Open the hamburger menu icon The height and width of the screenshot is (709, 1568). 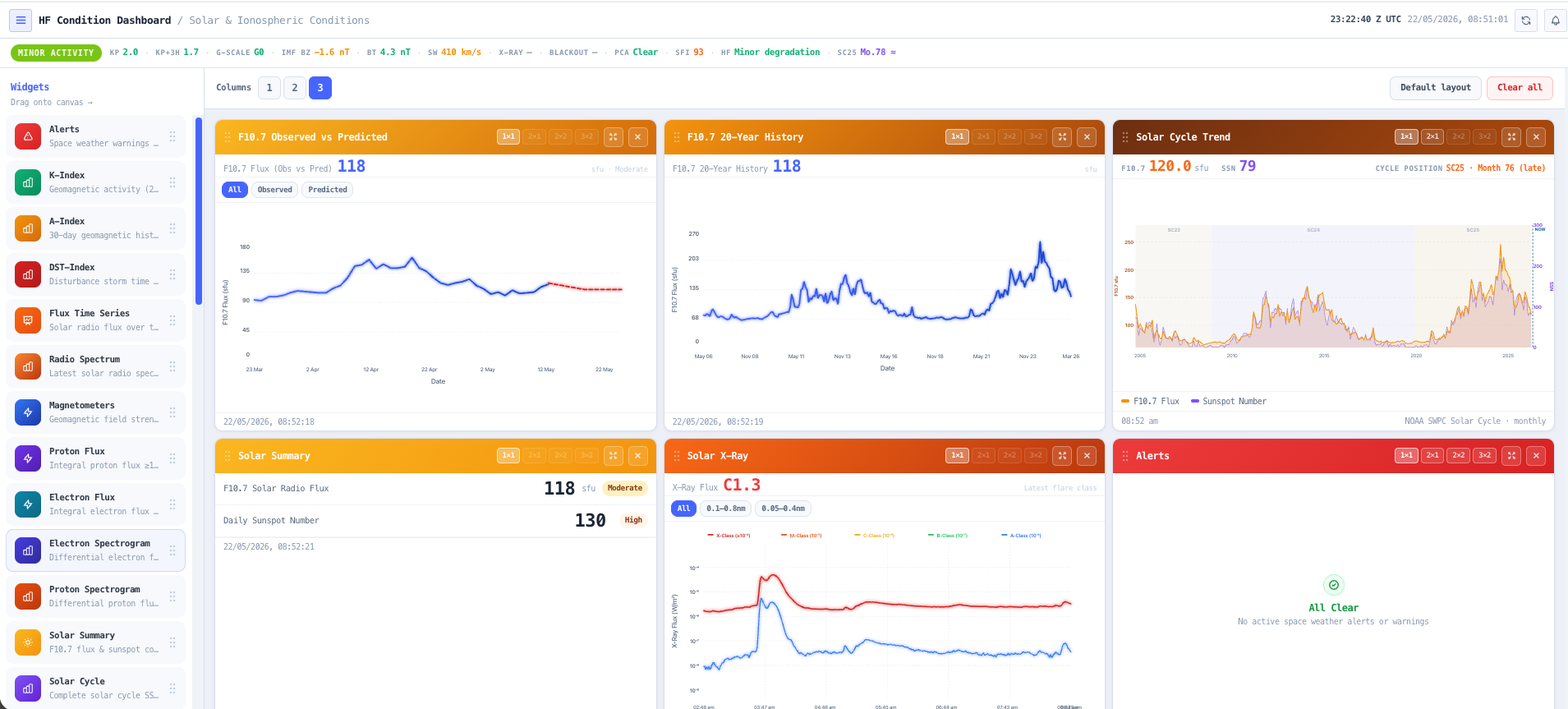click(21, 21)
